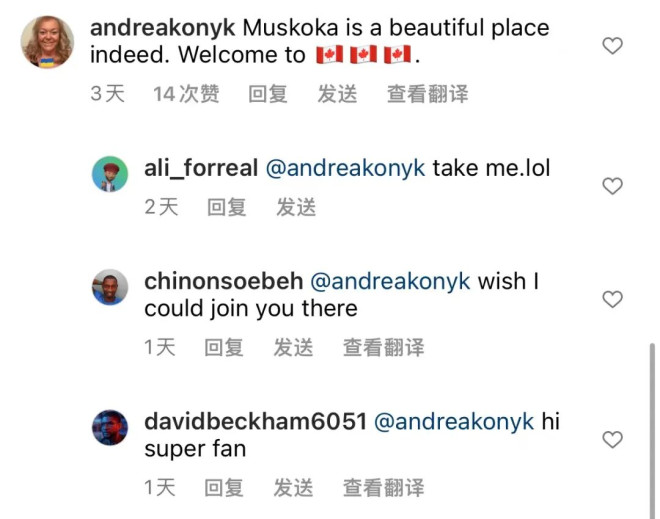Open the andreakonyk username on top comment

click(x=162, y=28)
